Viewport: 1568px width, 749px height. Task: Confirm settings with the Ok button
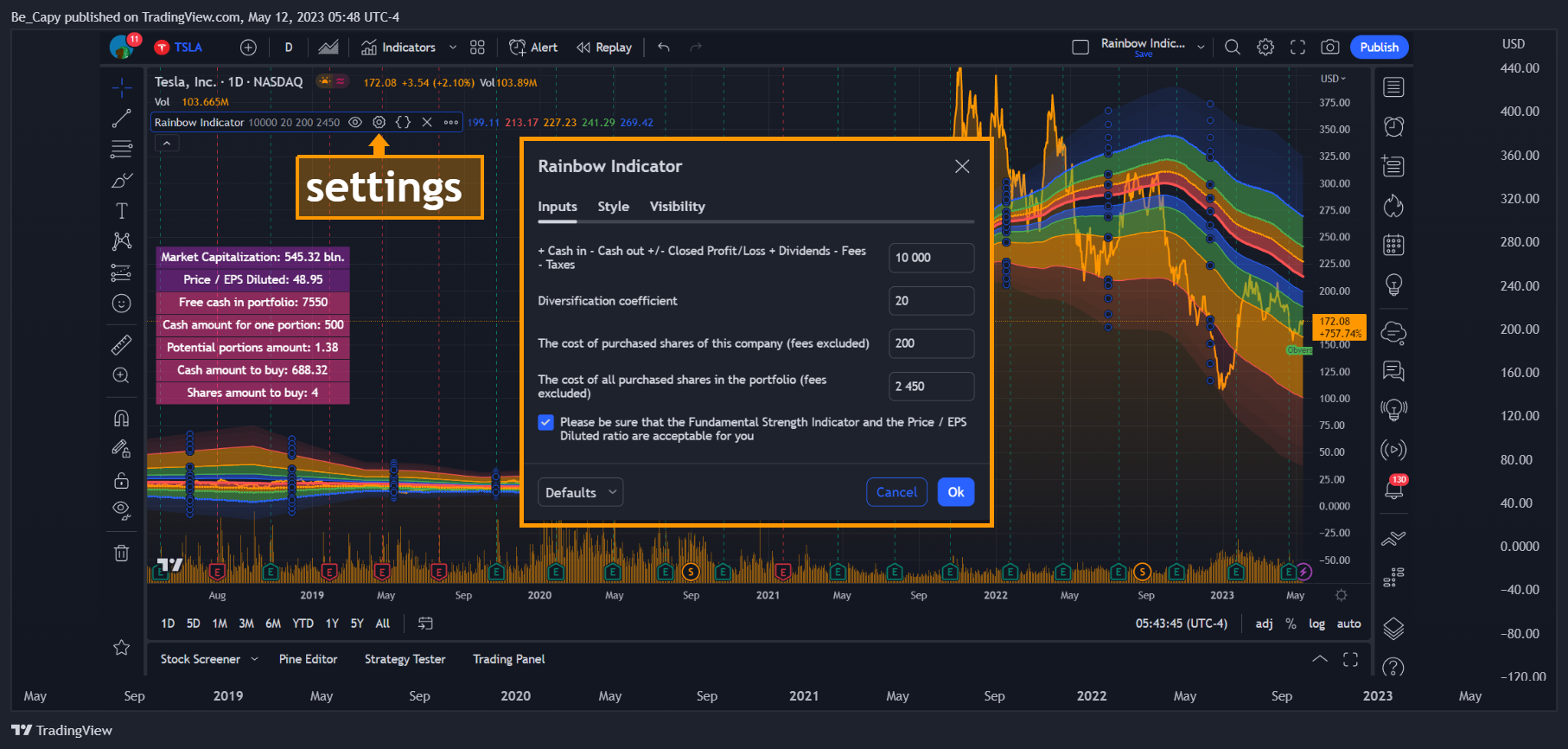[956, 492]
